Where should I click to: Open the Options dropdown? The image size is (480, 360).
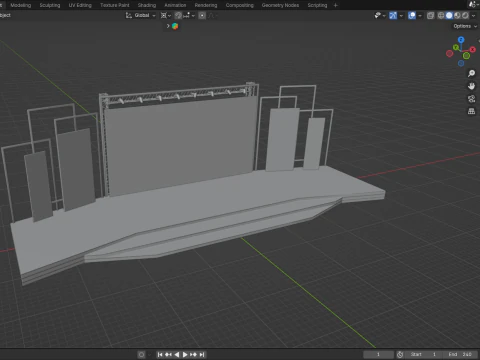point(465,26)
